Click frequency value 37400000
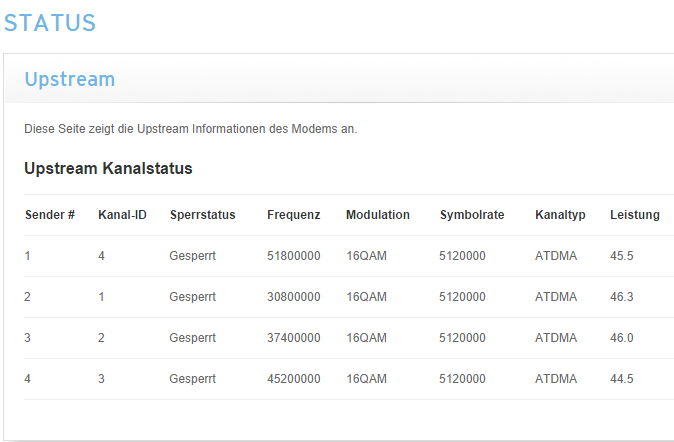This screenshot has height=442, width=674. [294, 338]
